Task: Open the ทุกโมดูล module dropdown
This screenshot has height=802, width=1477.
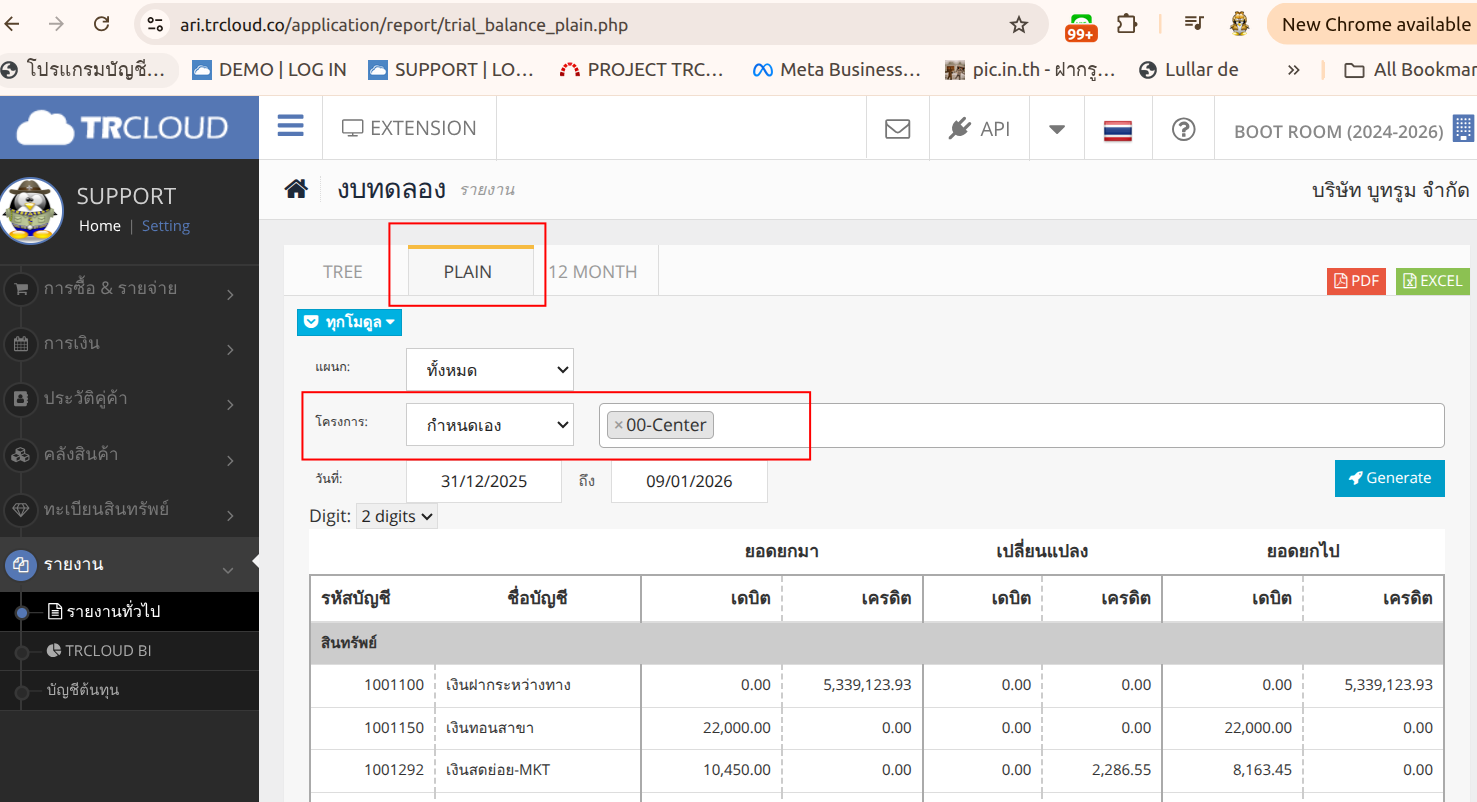Action: click(349, 322)
